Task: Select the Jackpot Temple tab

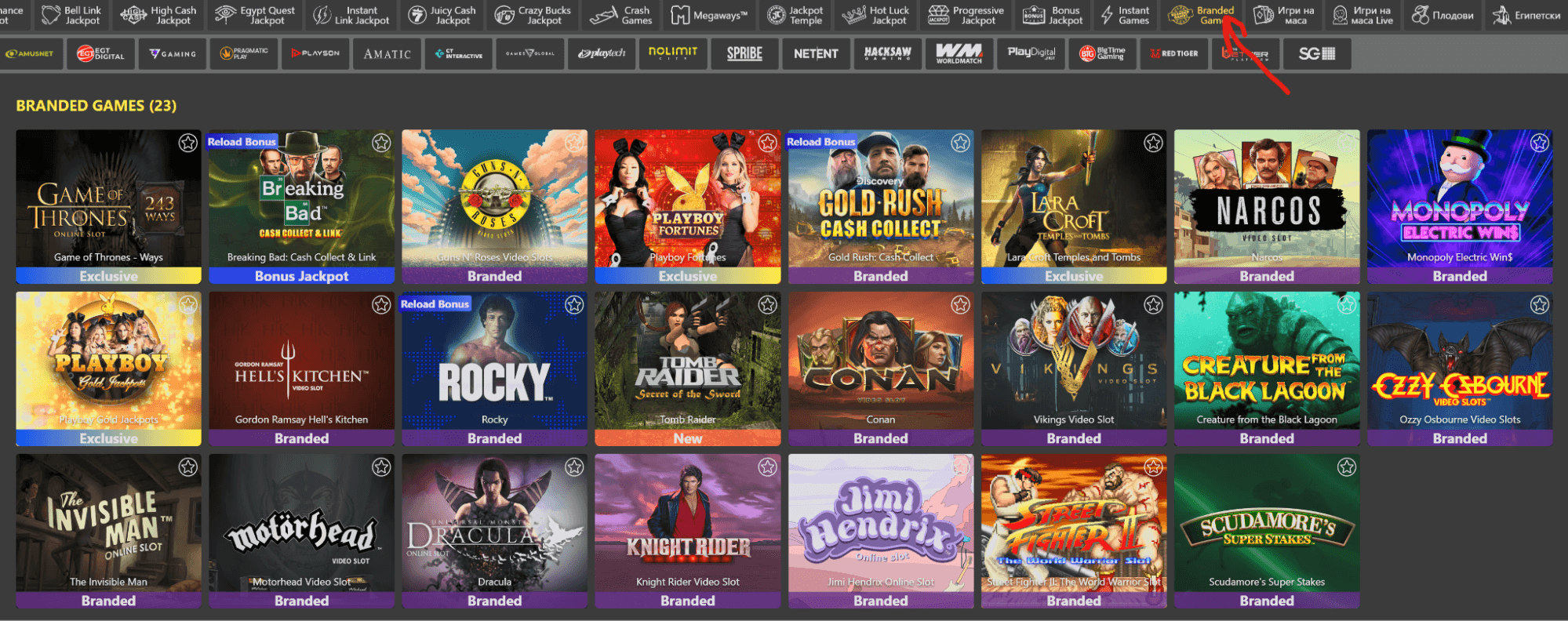Action: (795, 15)
